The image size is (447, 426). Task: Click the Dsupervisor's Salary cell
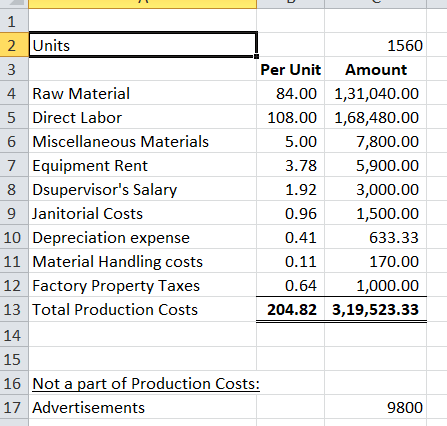[x=143, y=189]
